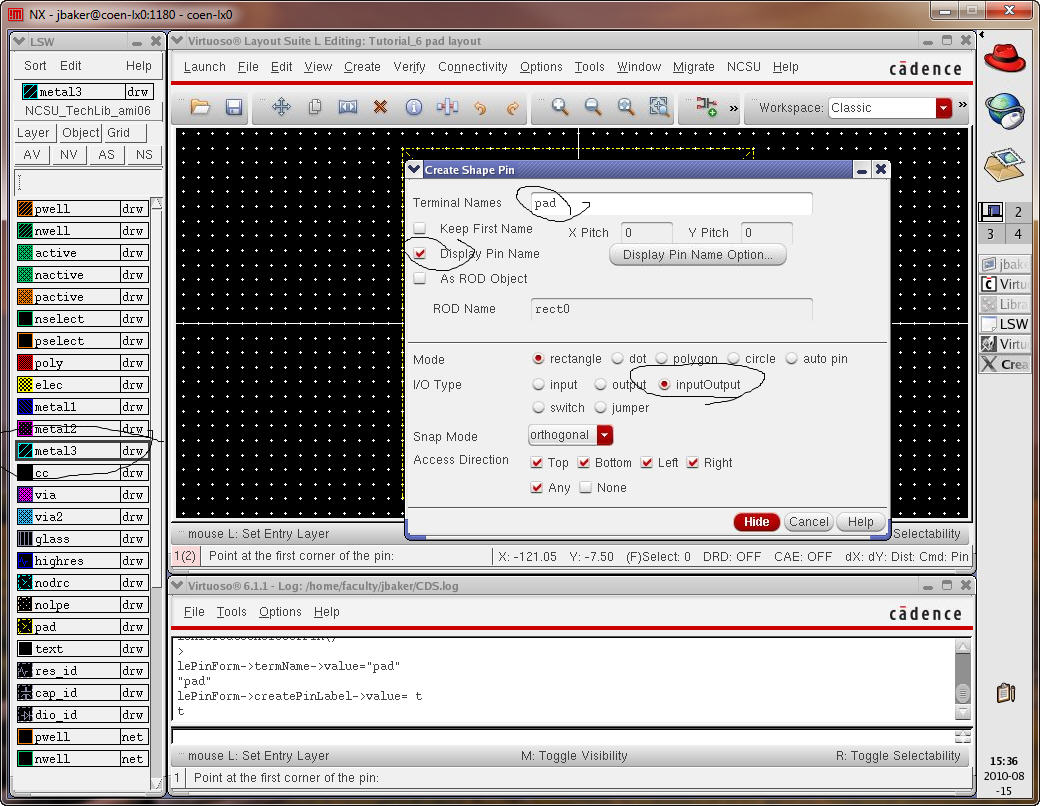Open the LSW window menu arrow
This screenshot has height=806, width=1040.
[19, 41]
